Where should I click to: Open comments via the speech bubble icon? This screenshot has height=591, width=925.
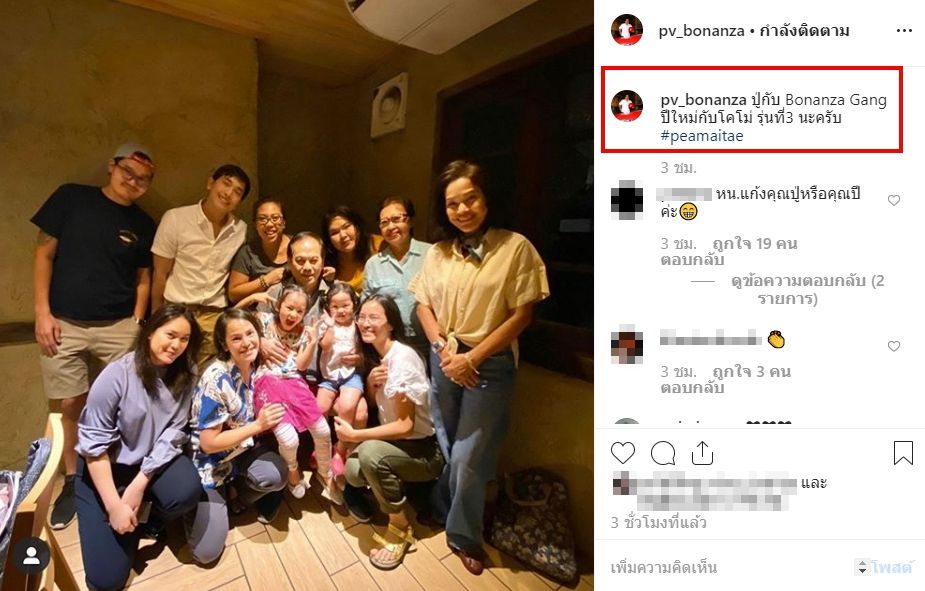(x=663, y=453)
